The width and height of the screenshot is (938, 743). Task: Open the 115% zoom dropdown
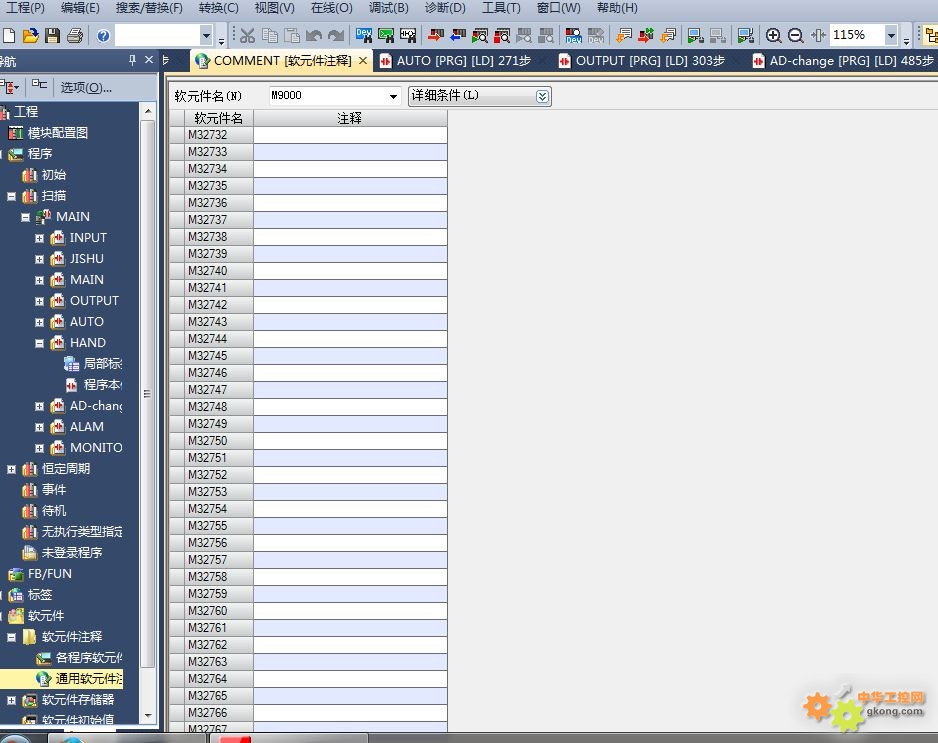pyautogui.click(x=891, y=35)
